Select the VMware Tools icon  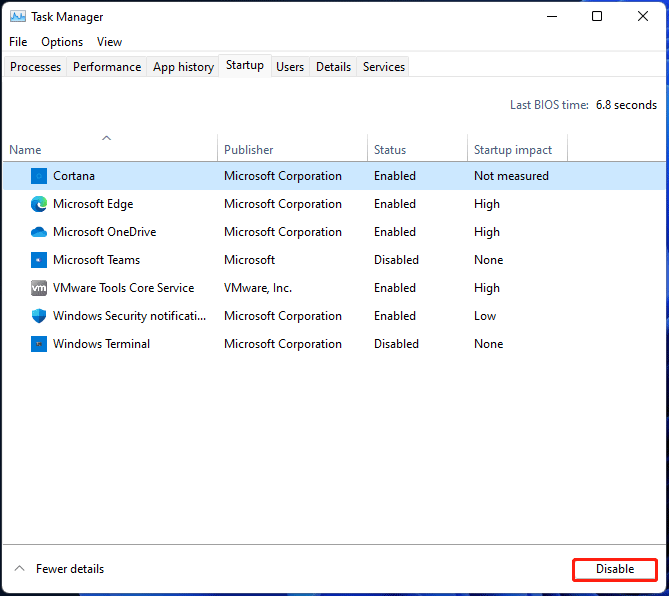coord(39,288)
